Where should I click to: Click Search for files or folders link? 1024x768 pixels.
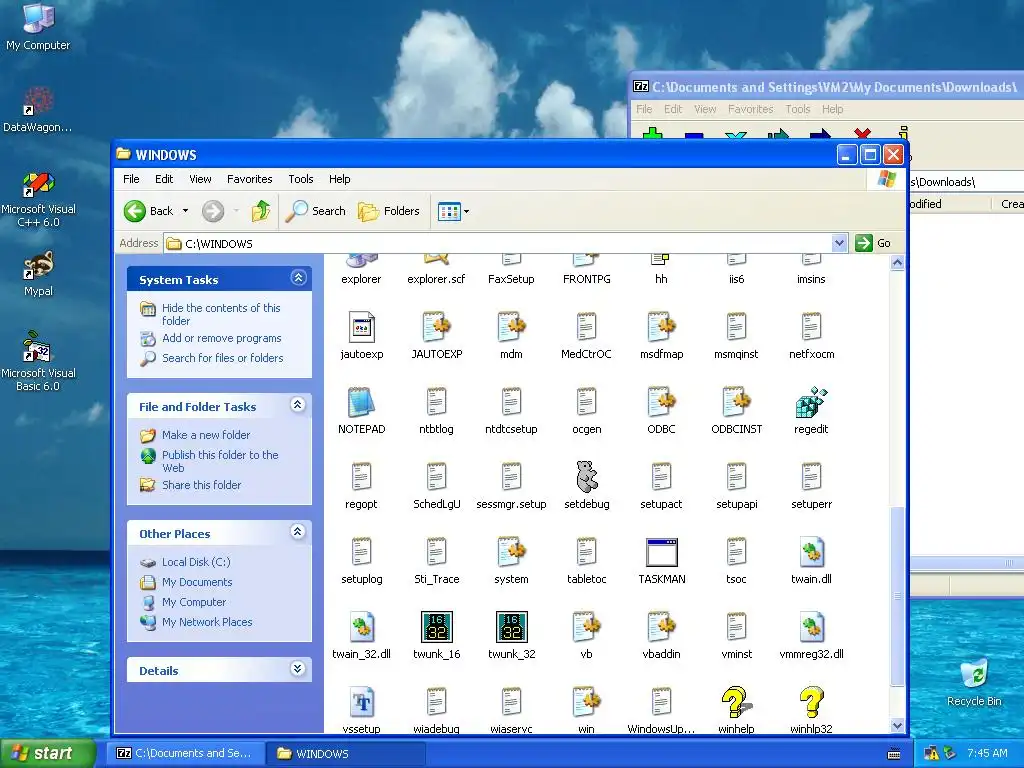click(223, 358)
